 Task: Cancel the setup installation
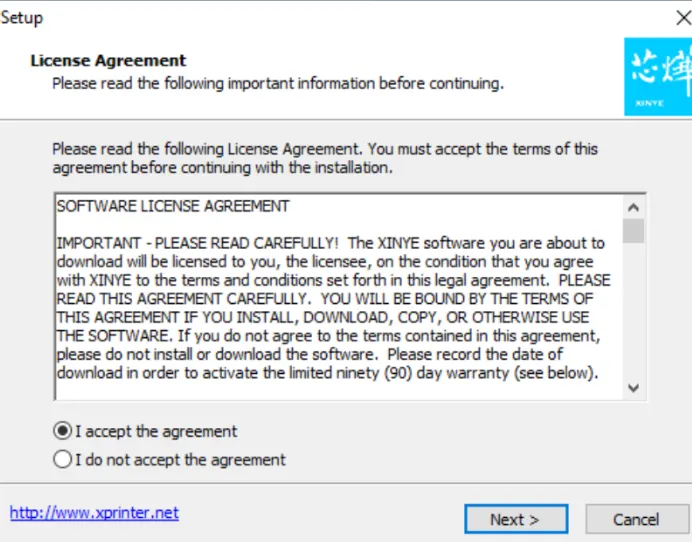(x=636, y=519)
